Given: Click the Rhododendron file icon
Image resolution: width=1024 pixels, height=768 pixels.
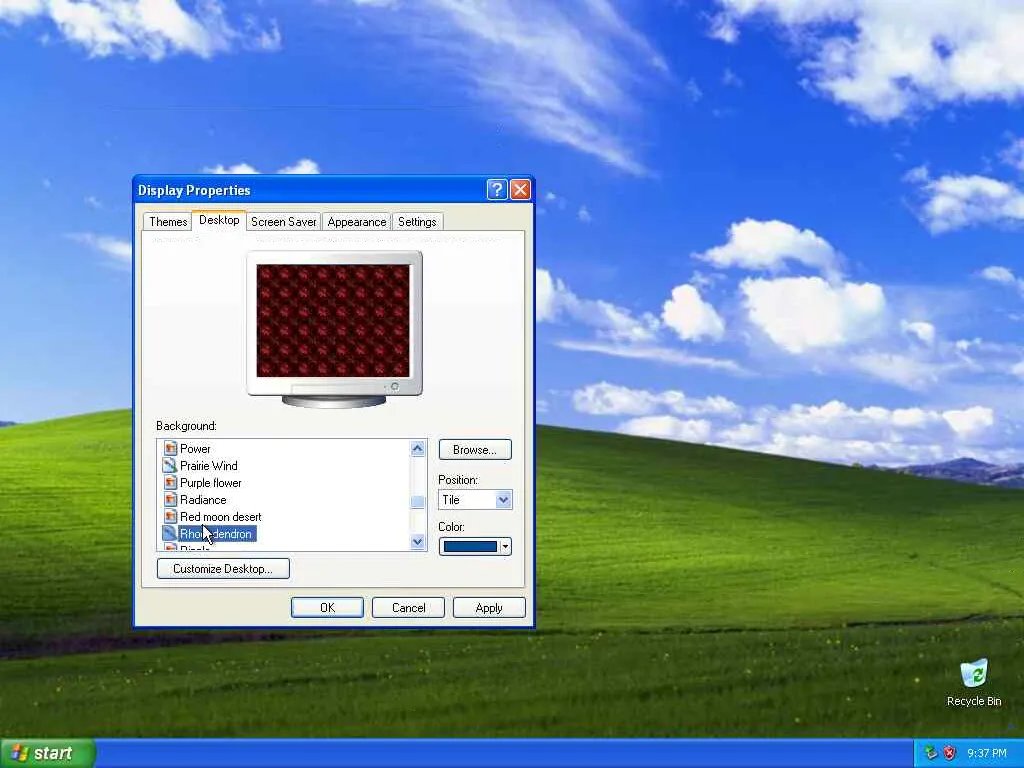Looking at the screenshot, I should [x=170, y=534].
